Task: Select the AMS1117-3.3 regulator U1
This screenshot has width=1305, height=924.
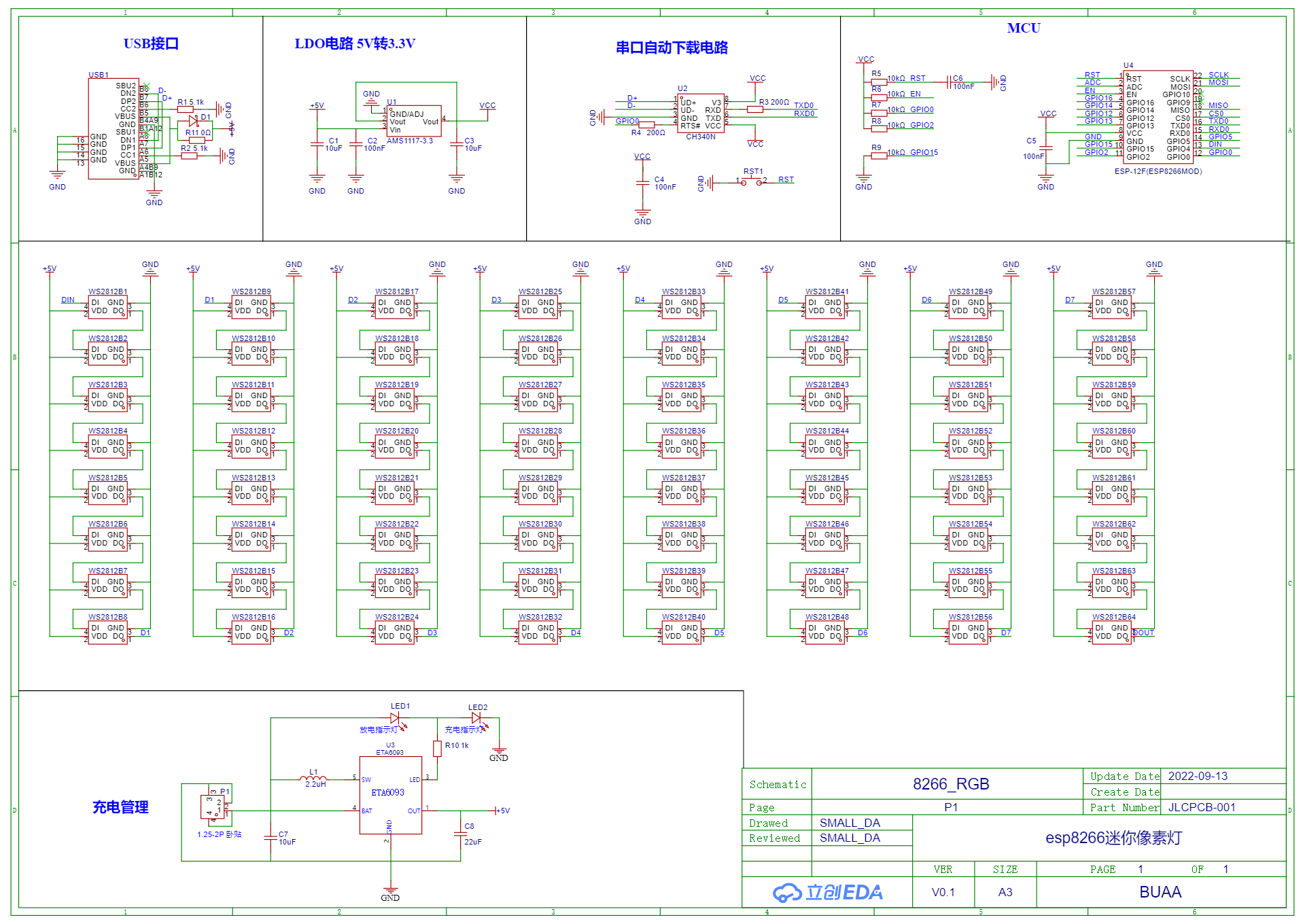Action: pyautogui.click(x=415, y=122)
